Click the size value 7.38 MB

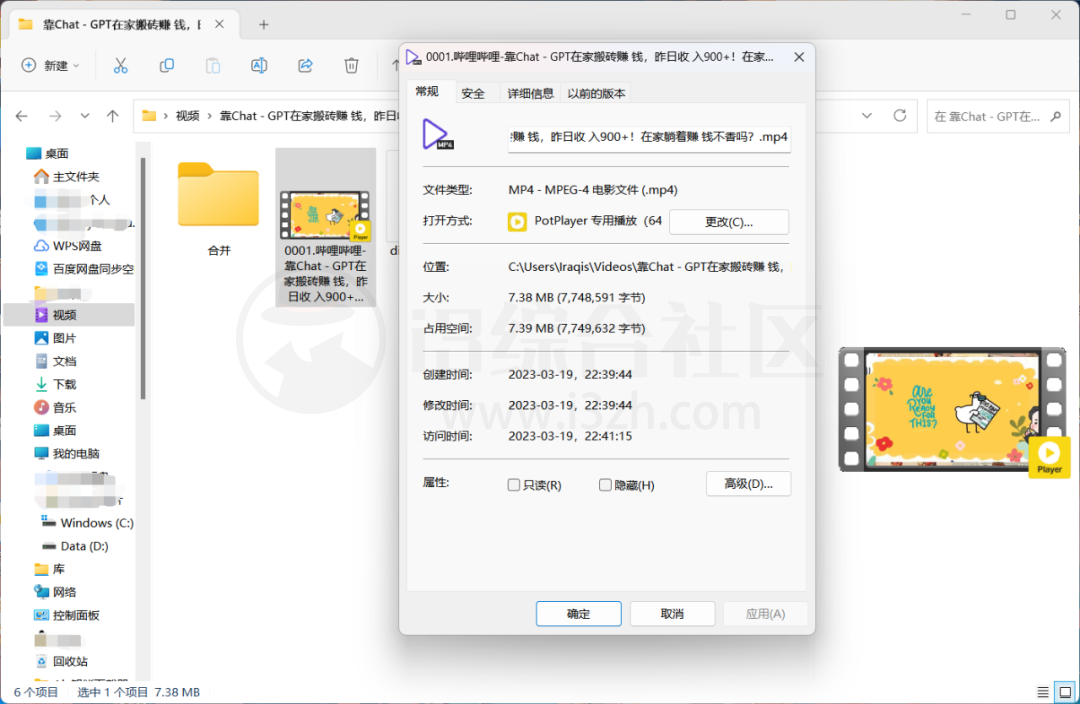coord(577,298)
